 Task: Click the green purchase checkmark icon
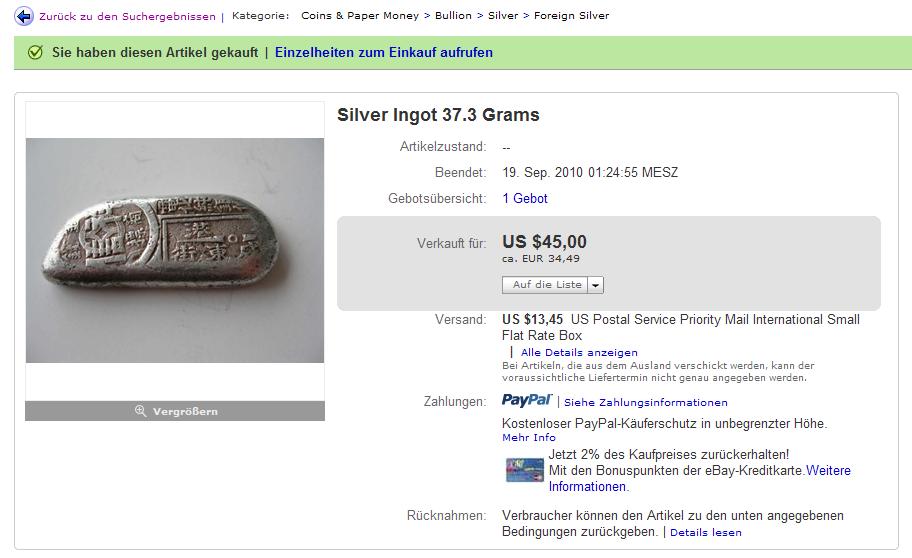35,52
